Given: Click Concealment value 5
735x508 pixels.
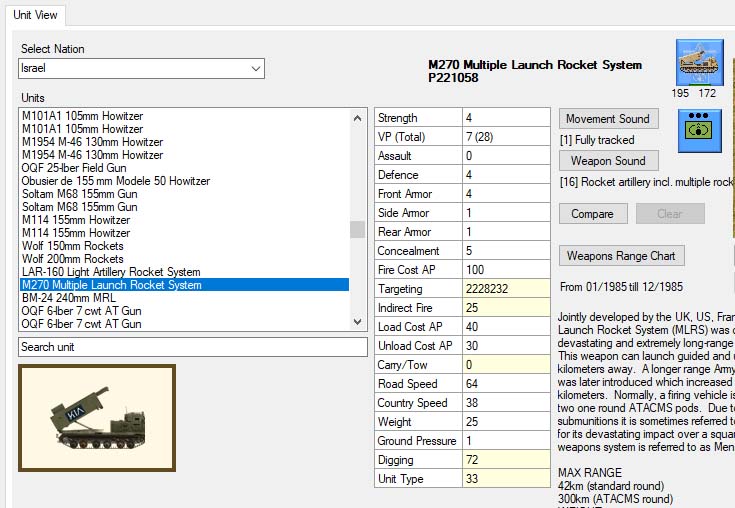Looking at the screenshot, I should click(x=506, y=251).
